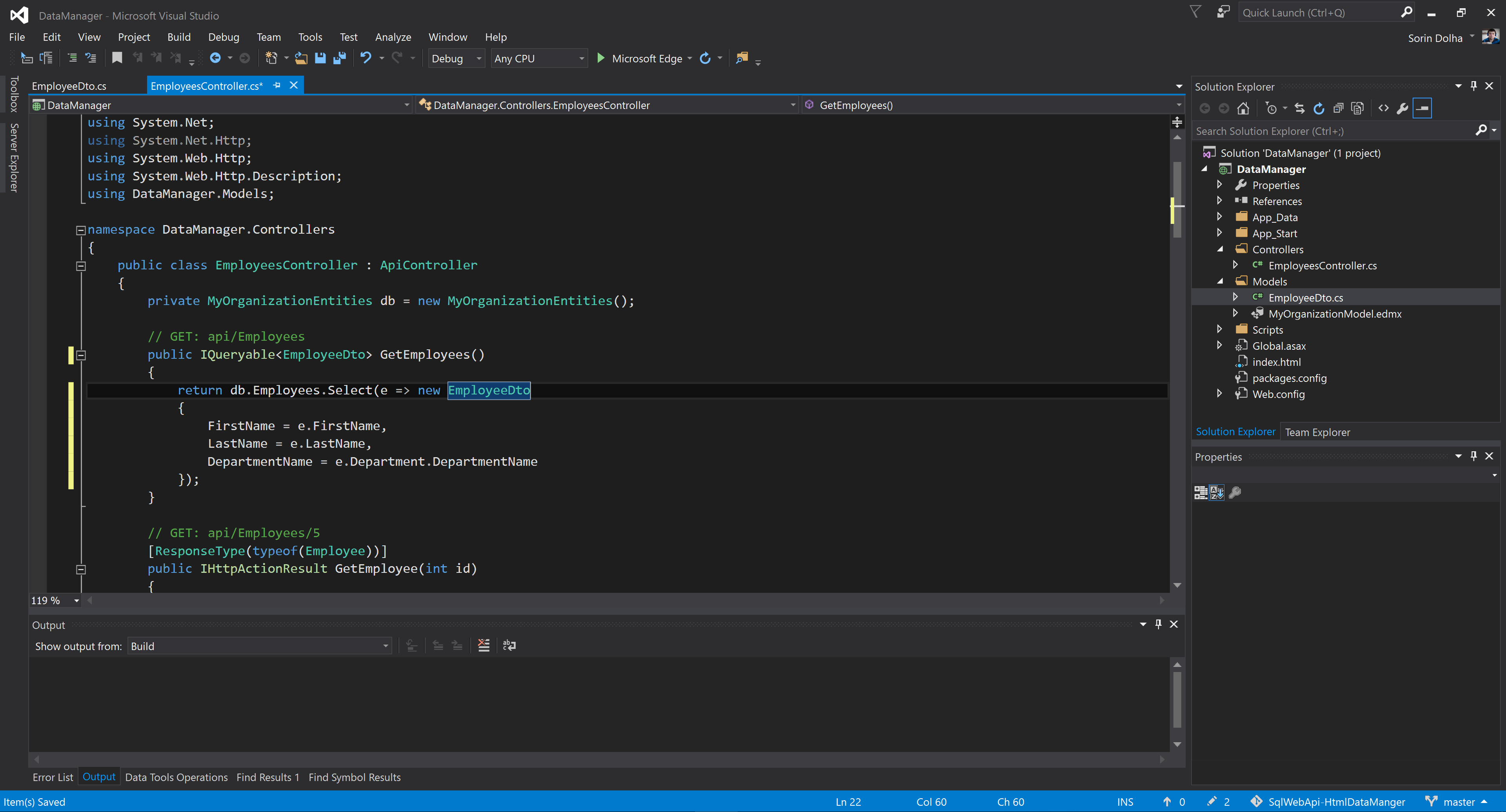
Task: Expand the App_Start folder node
Action: click(1219, 233)
